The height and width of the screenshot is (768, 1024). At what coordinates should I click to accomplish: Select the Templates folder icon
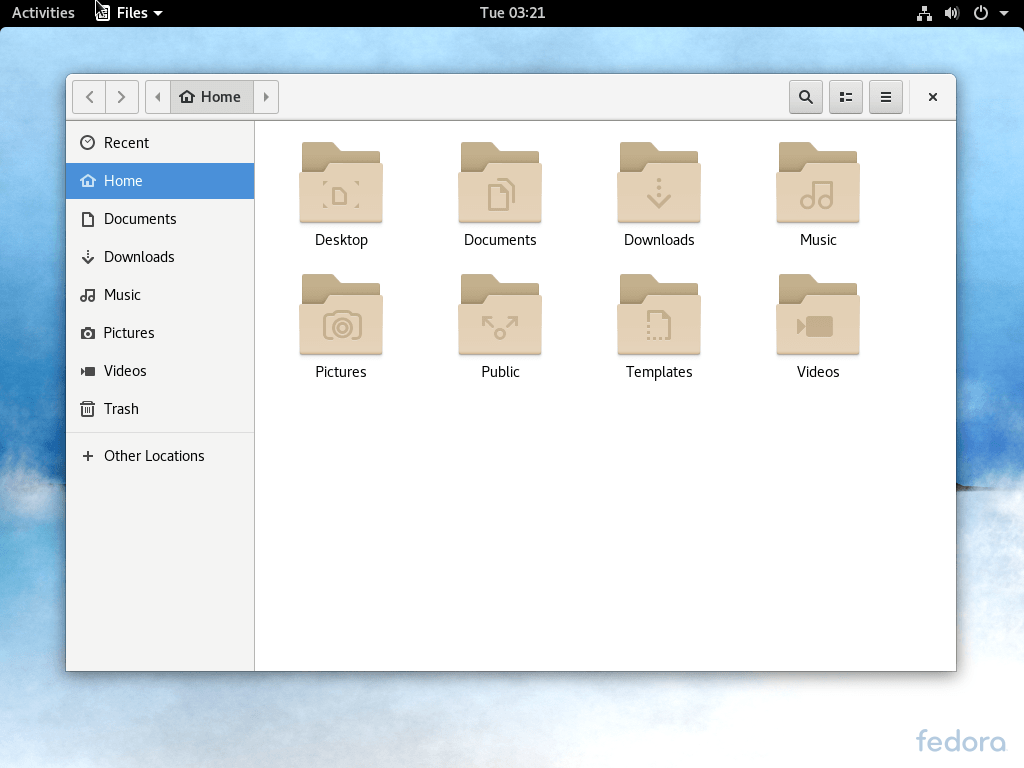click(x=659, y=315)
